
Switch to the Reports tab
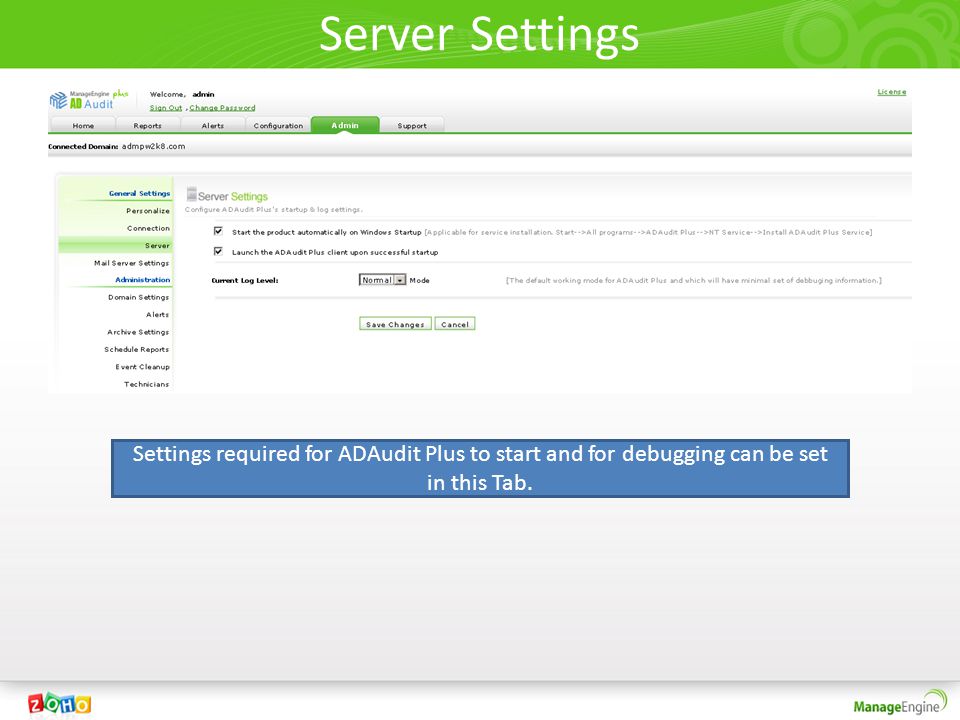tap(148, 126)
